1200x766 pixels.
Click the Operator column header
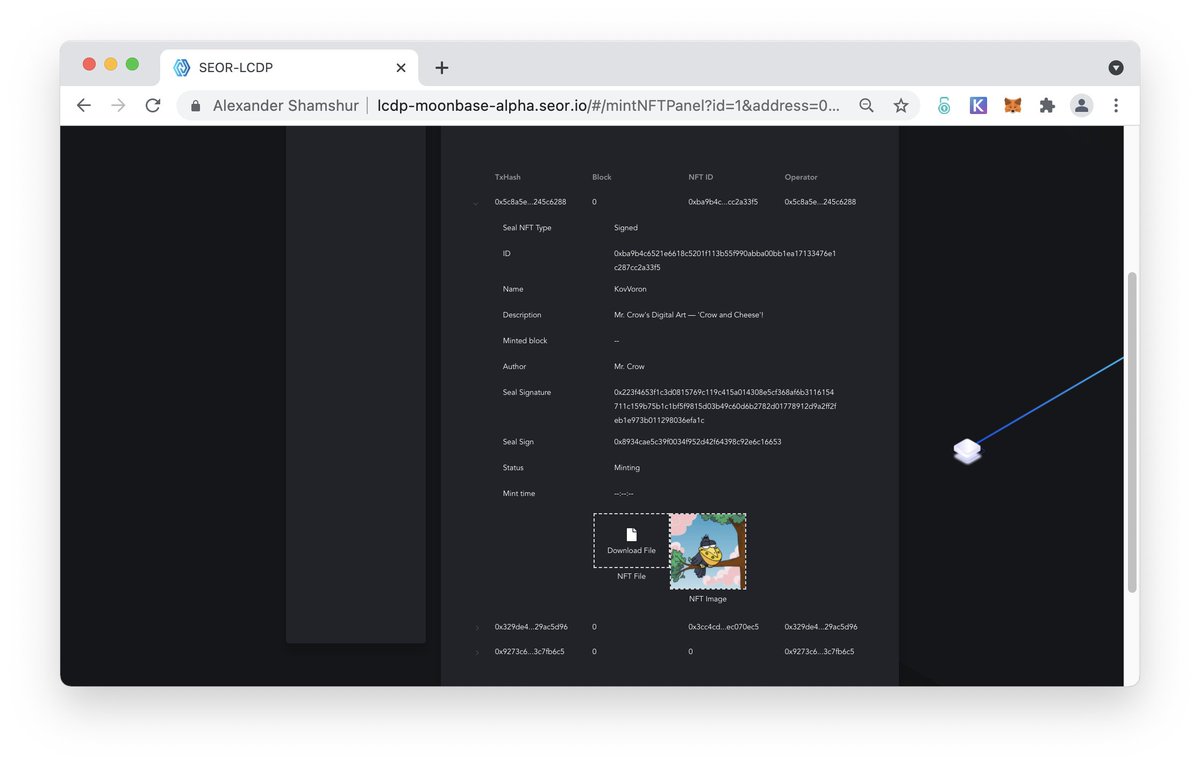click(x=801, y=177)
